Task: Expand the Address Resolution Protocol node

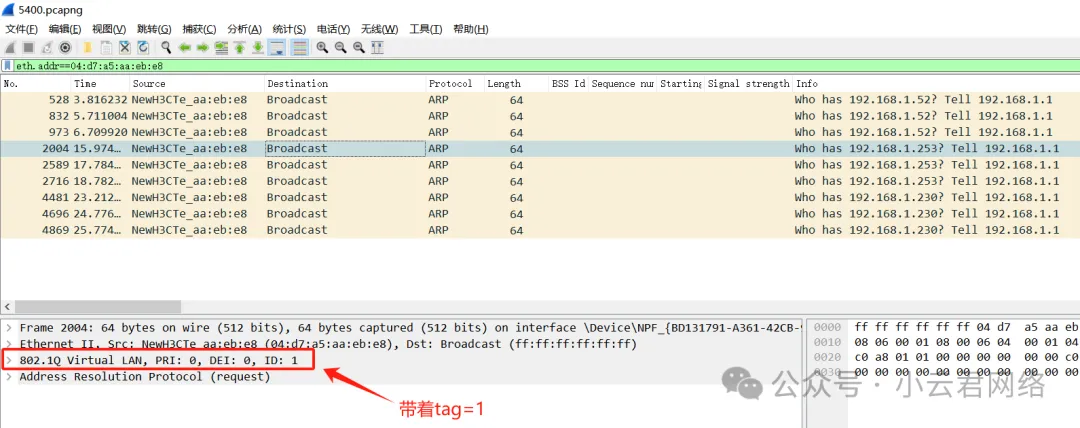Action: (9, 377)
